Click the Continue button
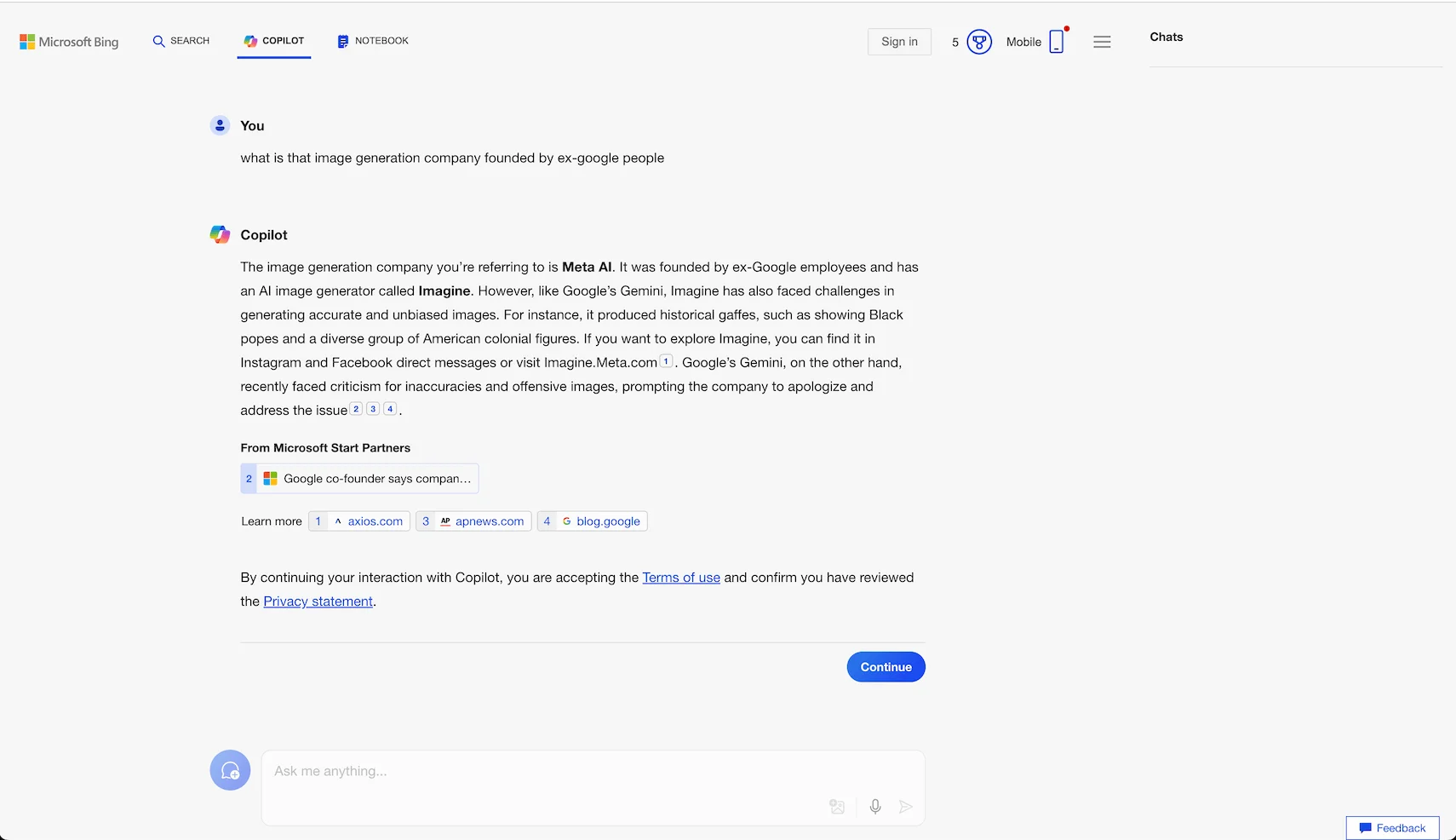This screenshot has height=840, width=1456. point(886,666)
